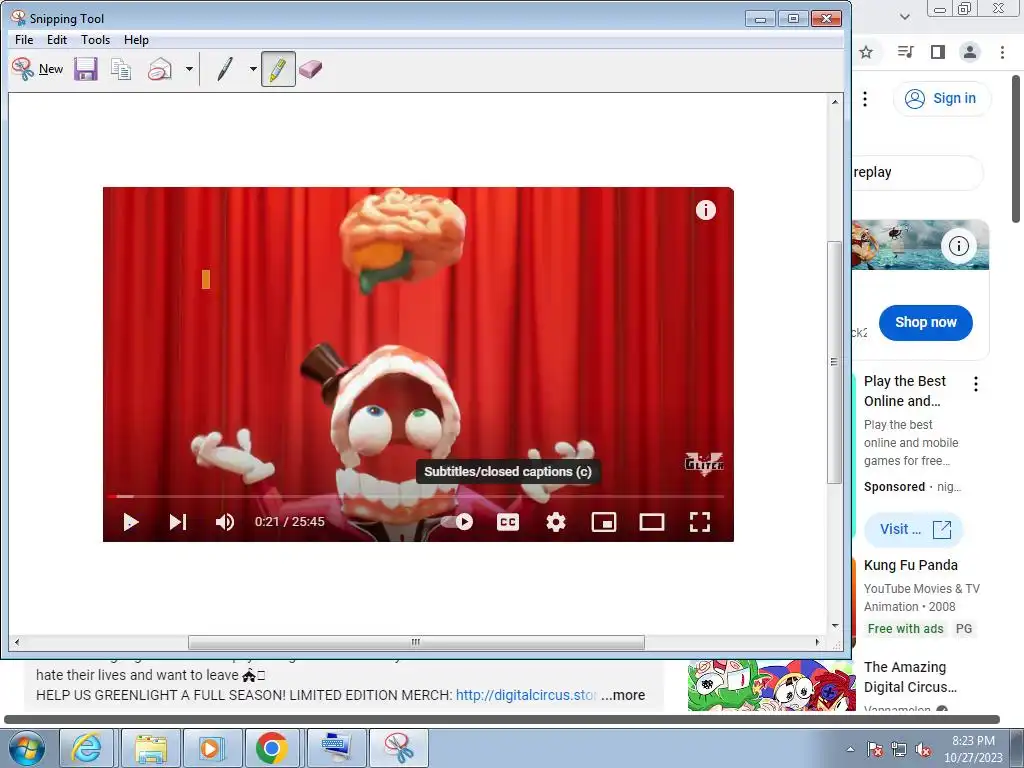Toggle Chrome side panel icon
Image resolution: width=1024 pixels, height=768 pixels.
938,52
